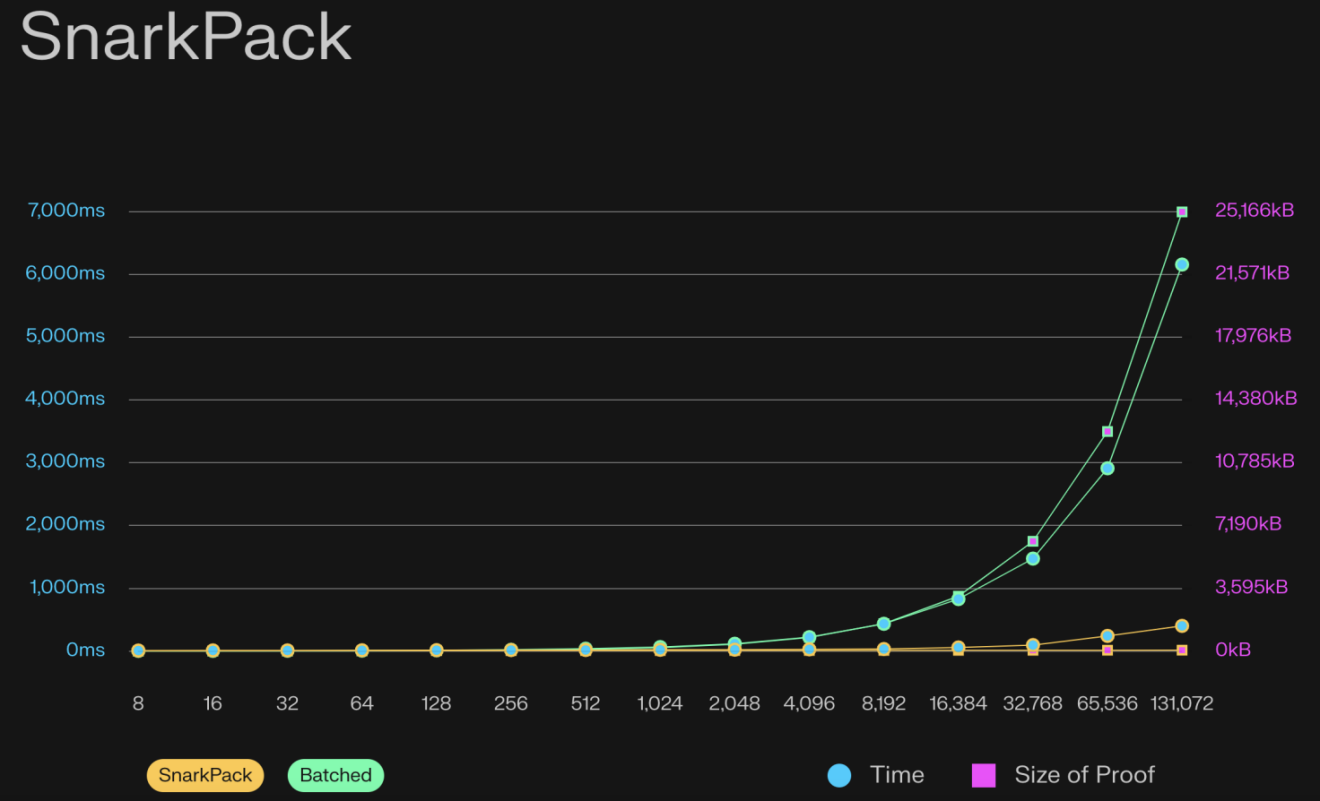Click the magenta Size of Proof square
Screen dimensions: 1320x801
[984, 775]
